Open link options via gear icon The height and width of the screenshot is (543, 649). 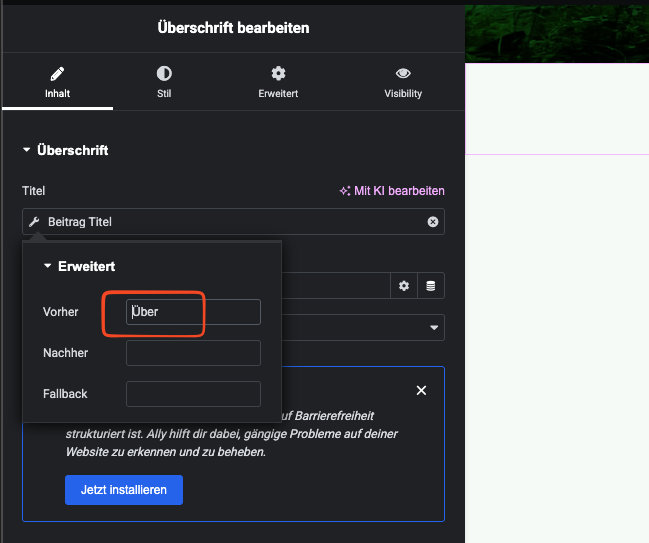pos(404,286)
